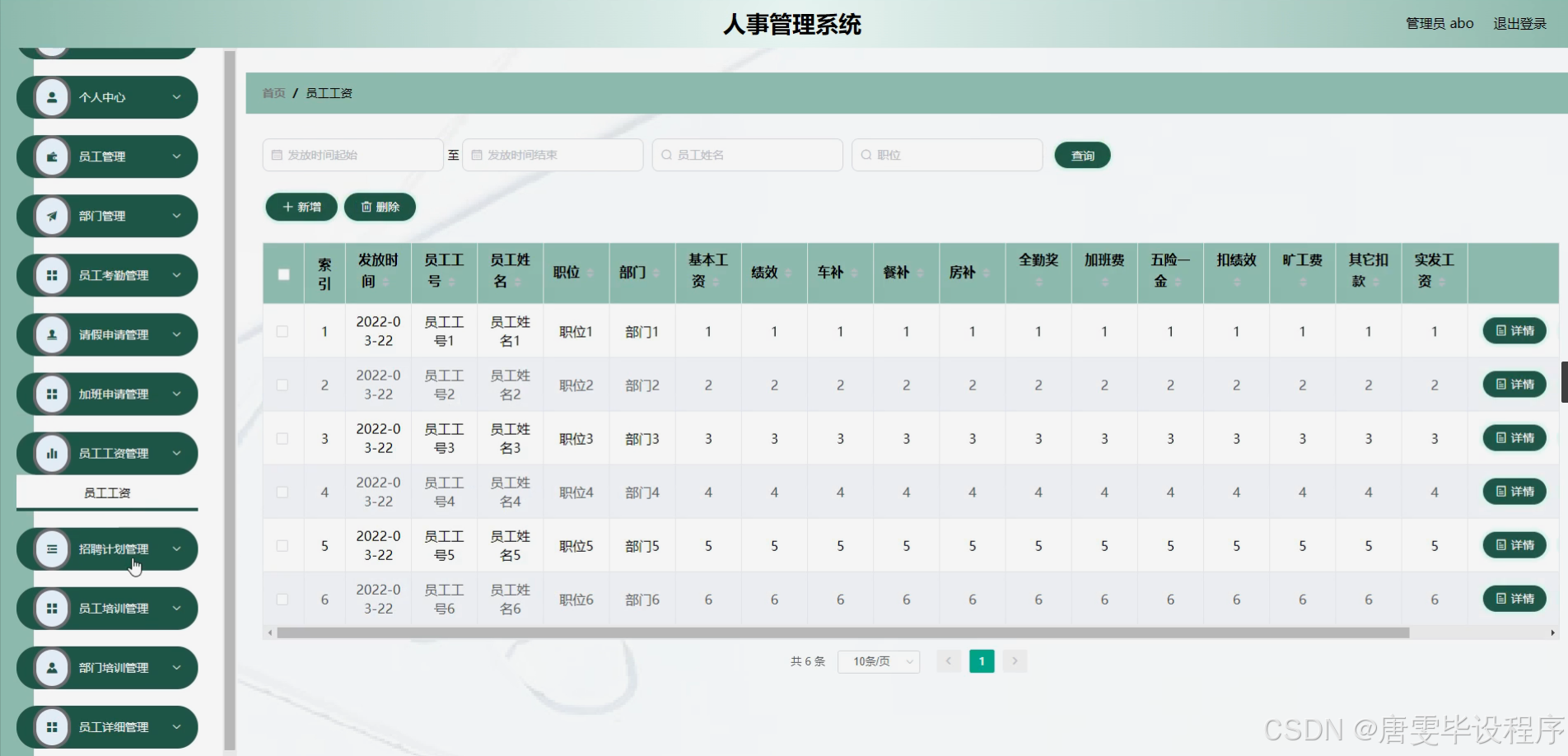
Task: Open the 员工详细管理 menu label
Action: (x=114, y=727)
